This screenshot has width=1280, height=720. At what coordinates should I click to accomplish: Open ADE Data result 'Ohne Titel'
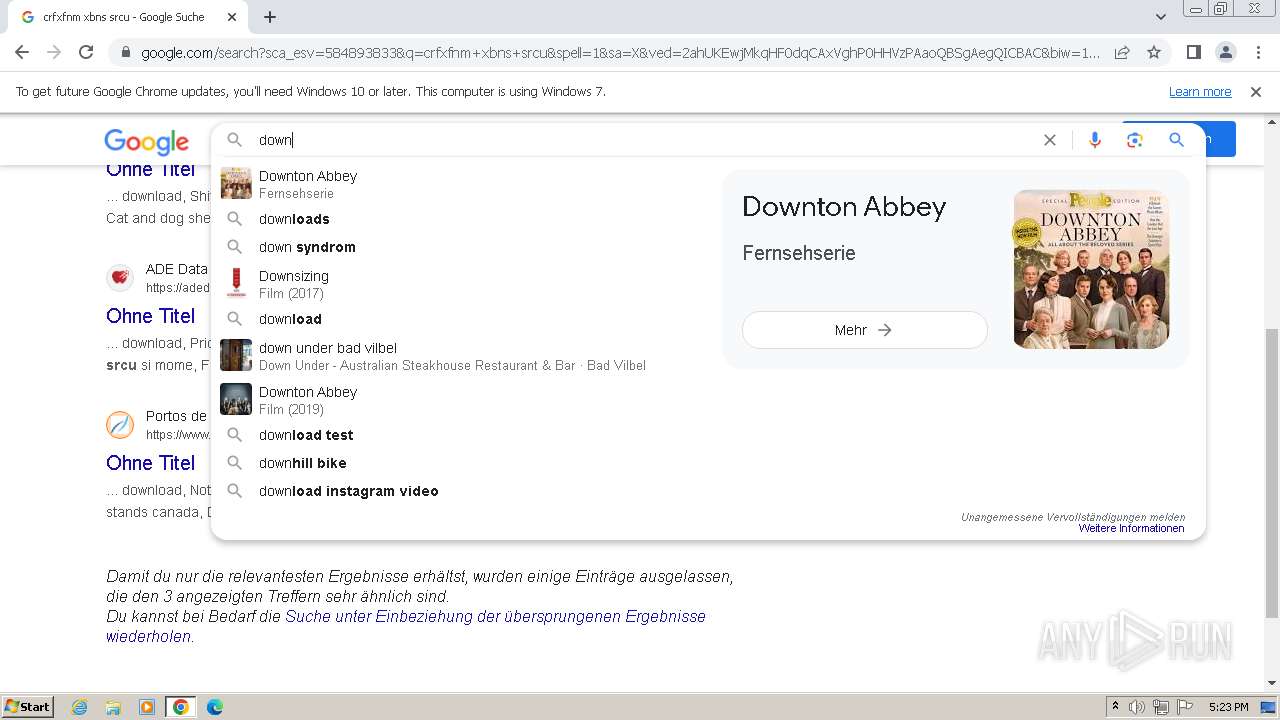coord(150,316)
